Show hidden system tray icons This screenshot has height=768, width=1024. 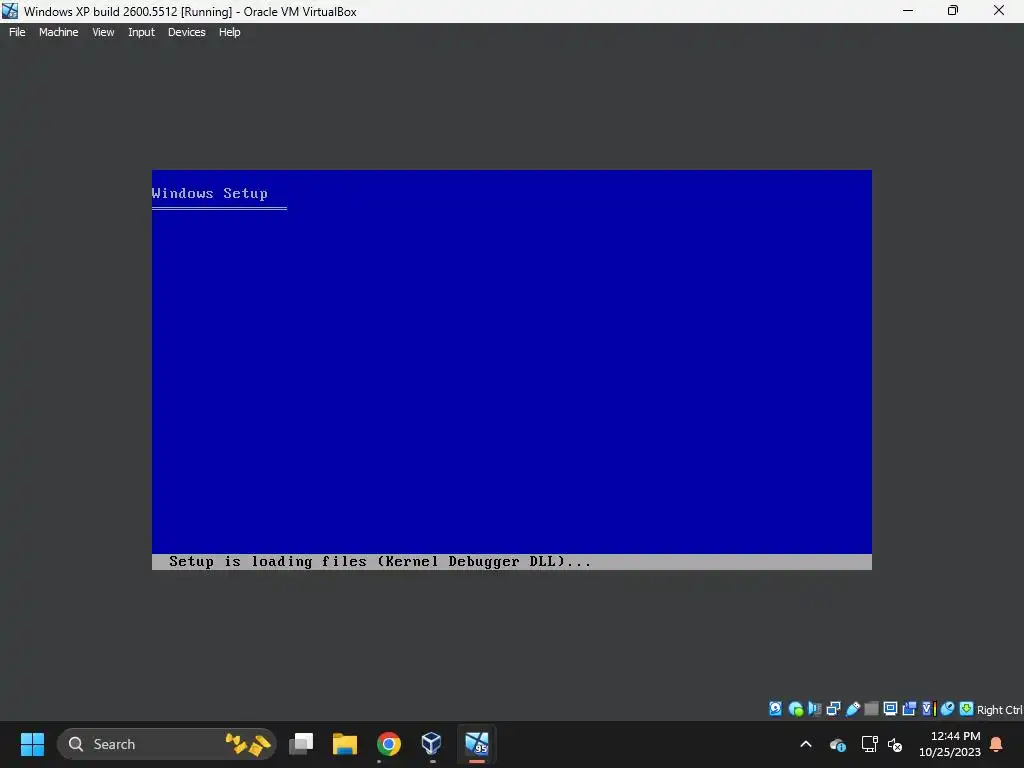tap(806, 744)
